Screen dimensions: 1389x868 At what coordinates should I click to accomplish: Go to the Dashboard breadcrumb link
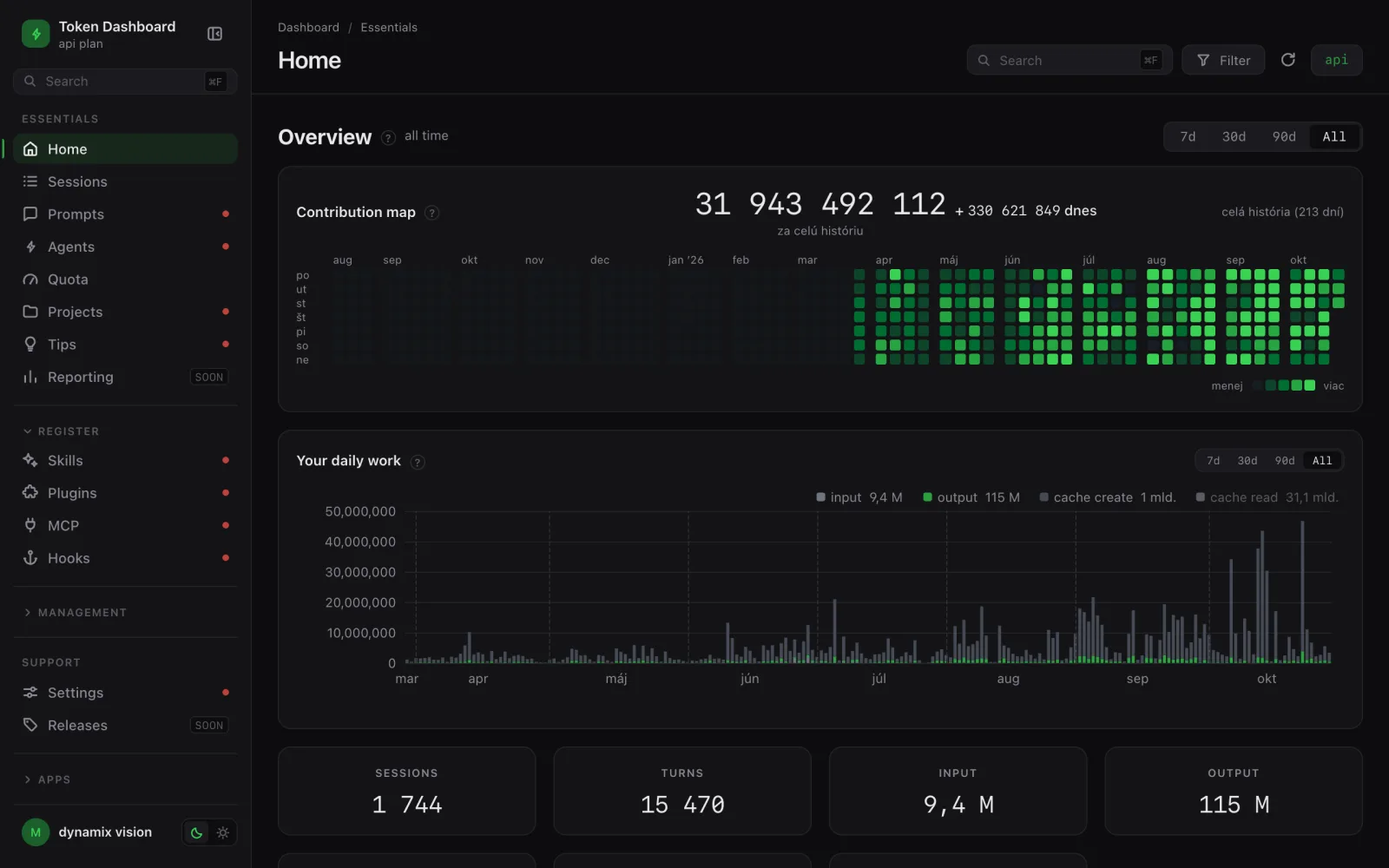point(308,28)
